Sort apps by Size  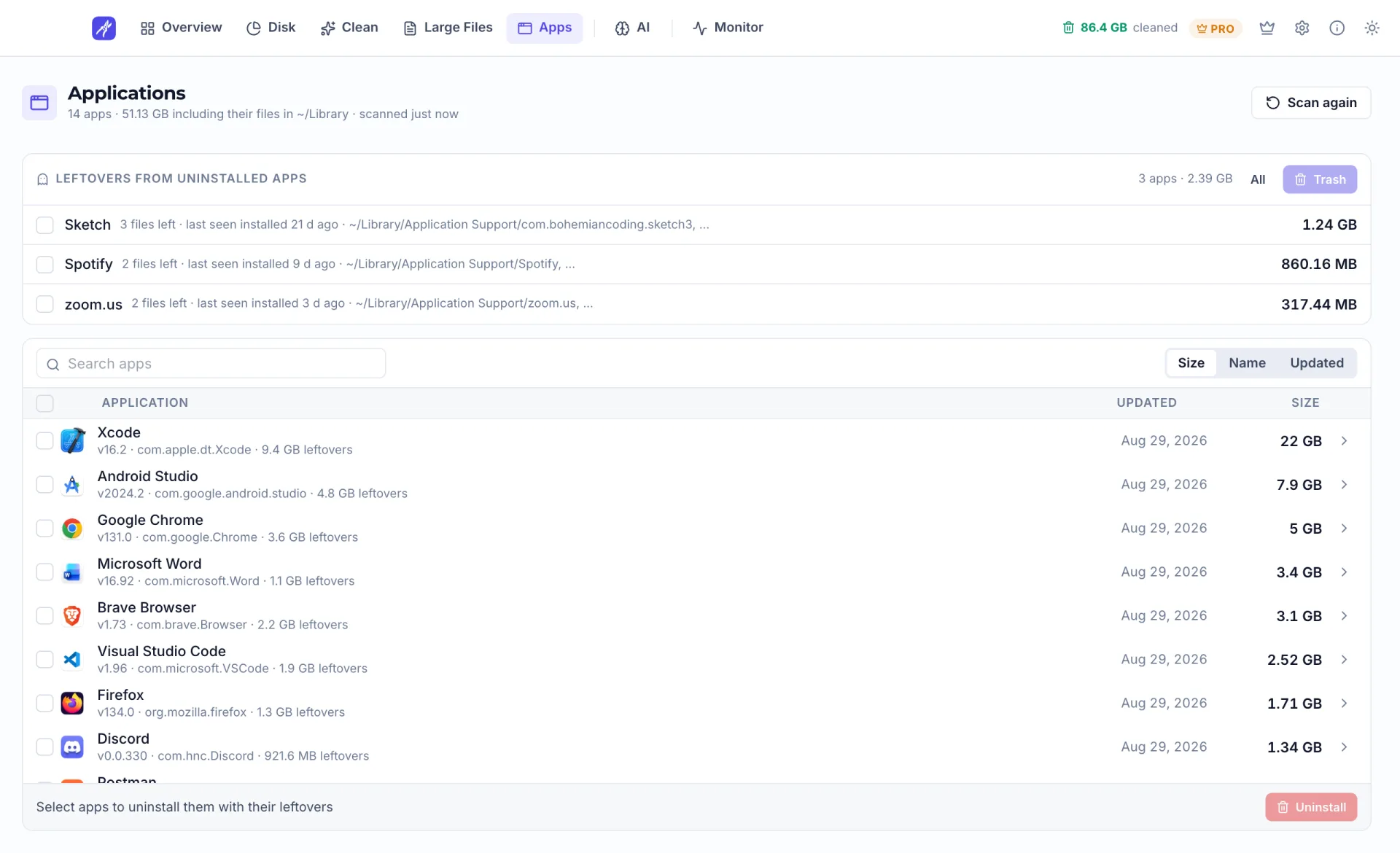pos(1191,363)
